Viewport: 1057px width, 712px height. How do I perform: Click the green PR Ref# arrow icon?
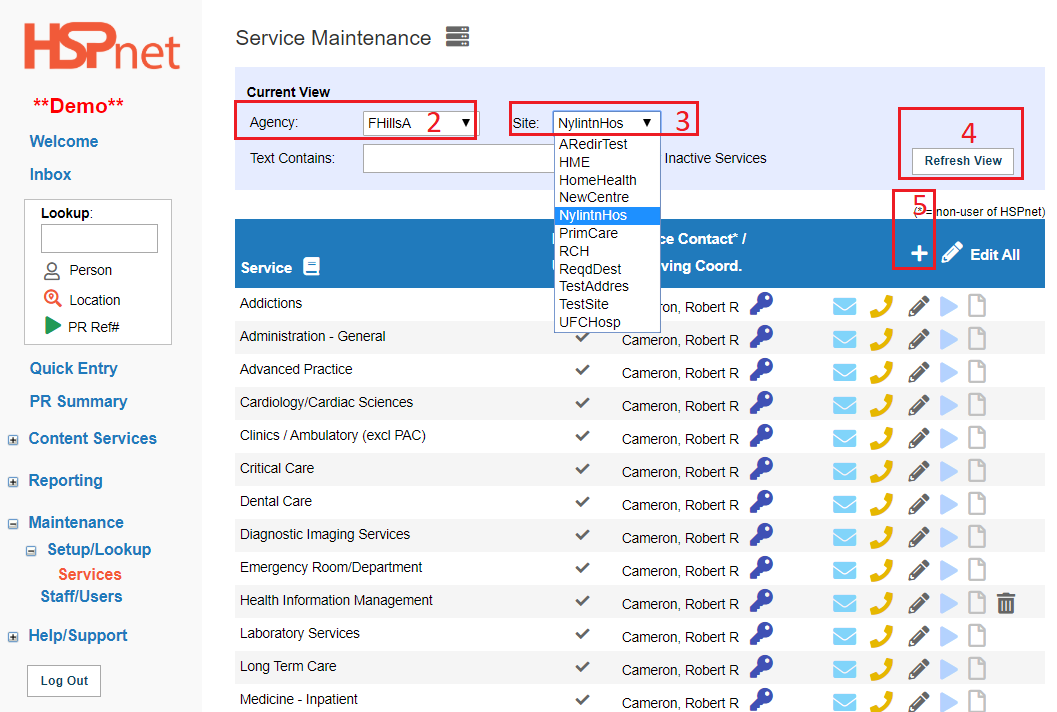coord(53,326)
